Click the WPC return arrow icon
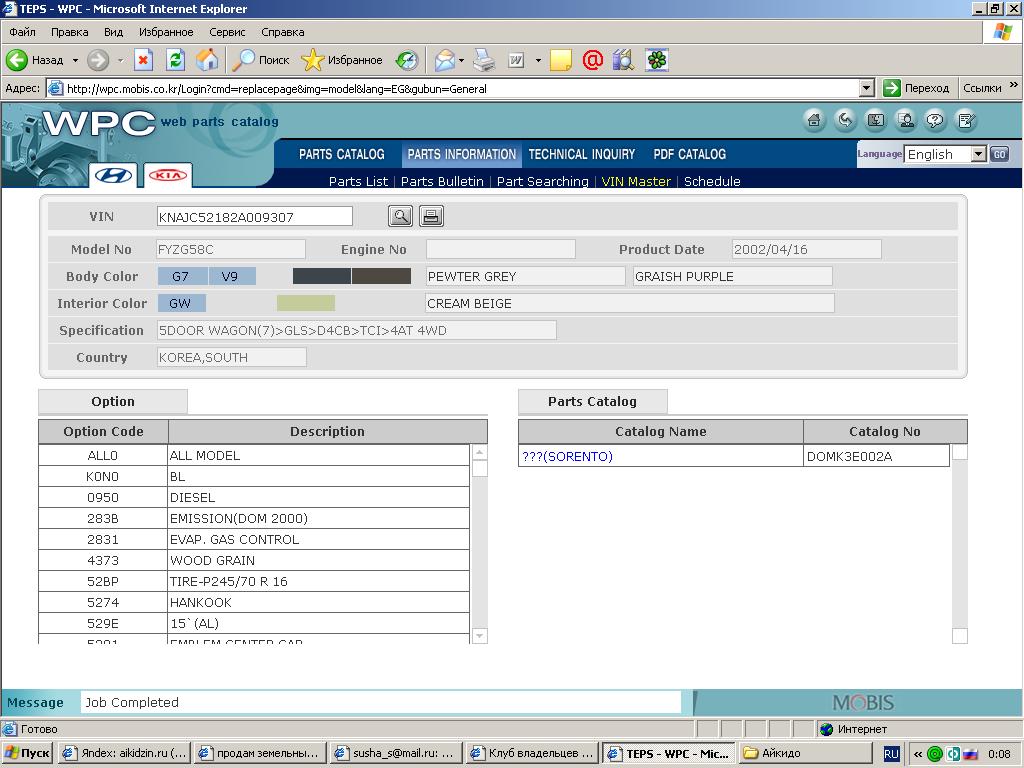 point(845,121)
